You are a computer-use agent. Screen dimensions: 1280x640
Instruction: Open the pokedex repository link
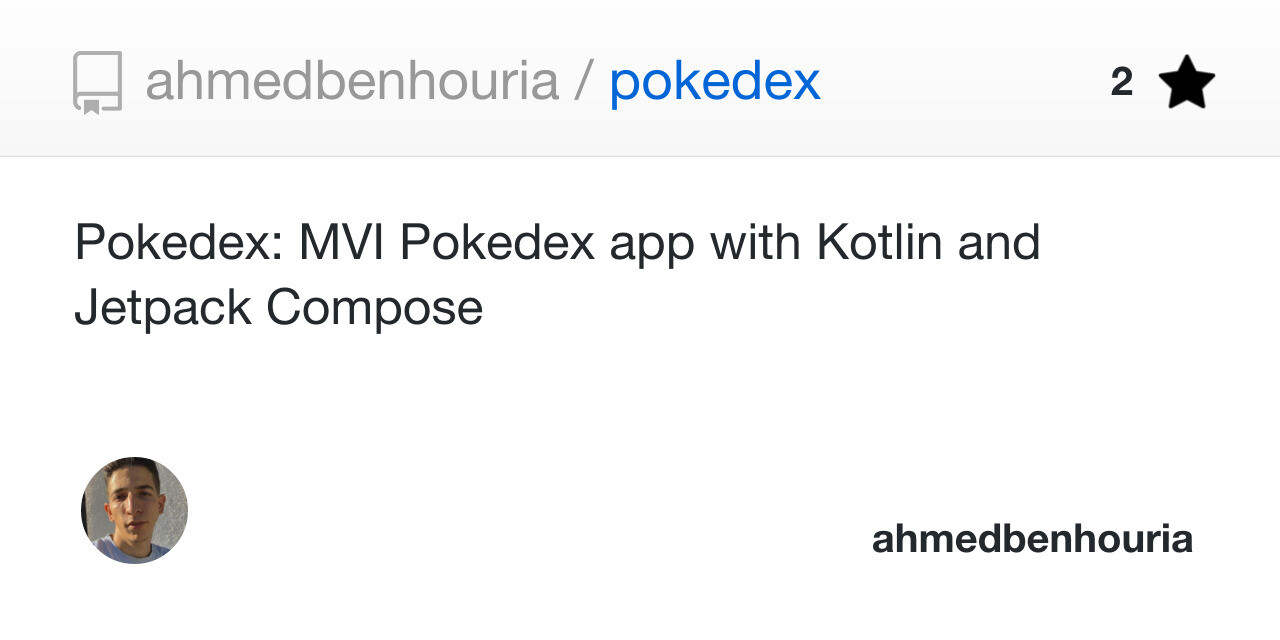click(714, 82)
